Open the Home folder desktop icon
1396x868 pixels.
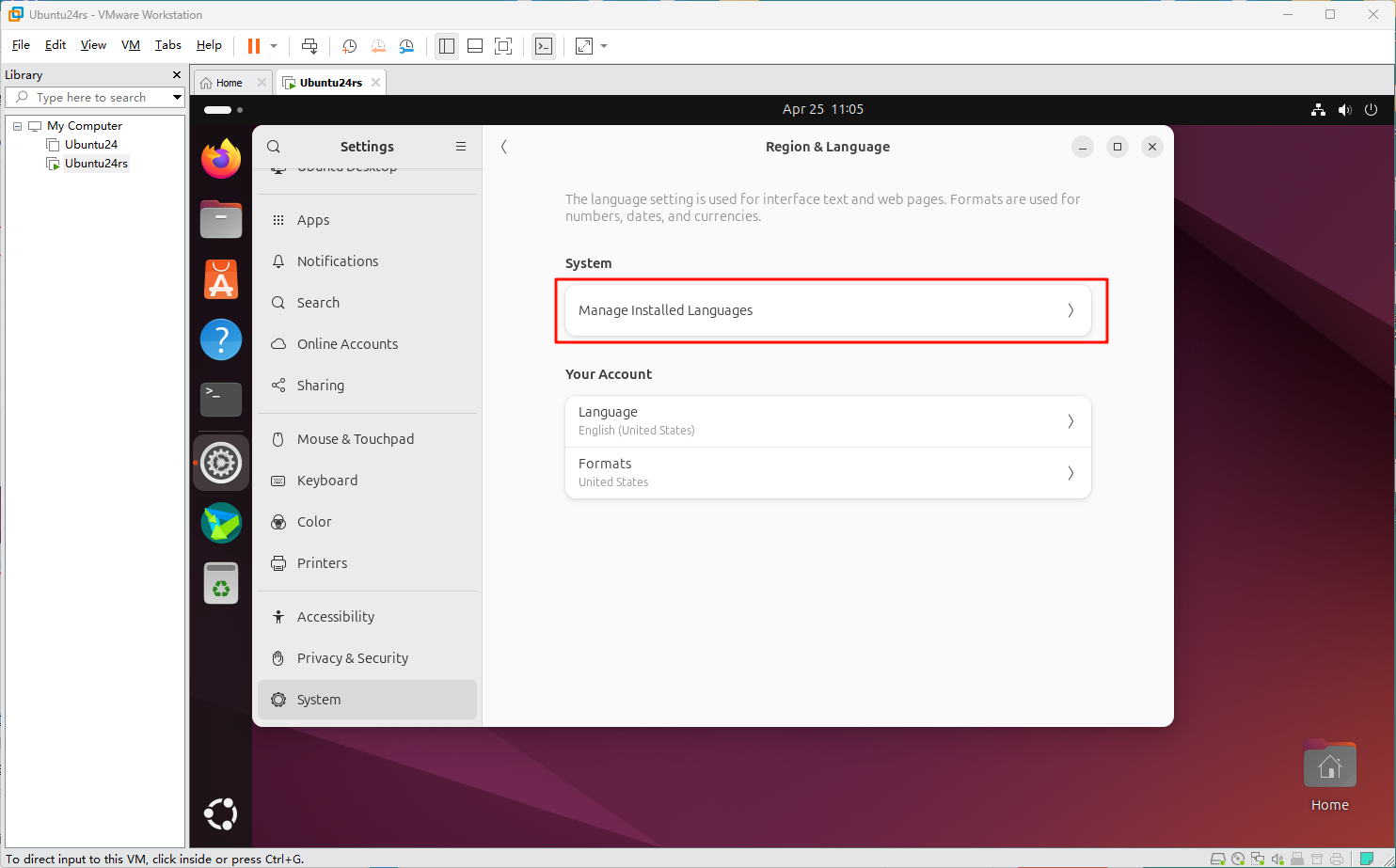coord(1330,775)
